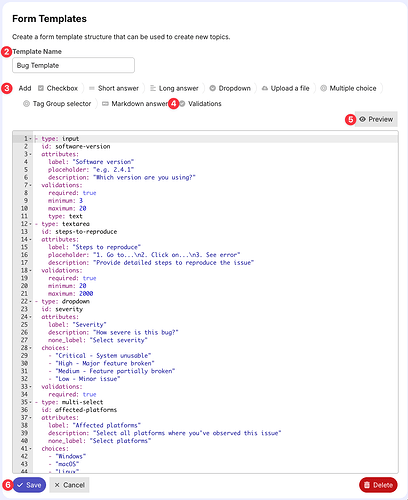Click the 'Software version' label text
The image size is (408, 500).
(x=103, y=162)
